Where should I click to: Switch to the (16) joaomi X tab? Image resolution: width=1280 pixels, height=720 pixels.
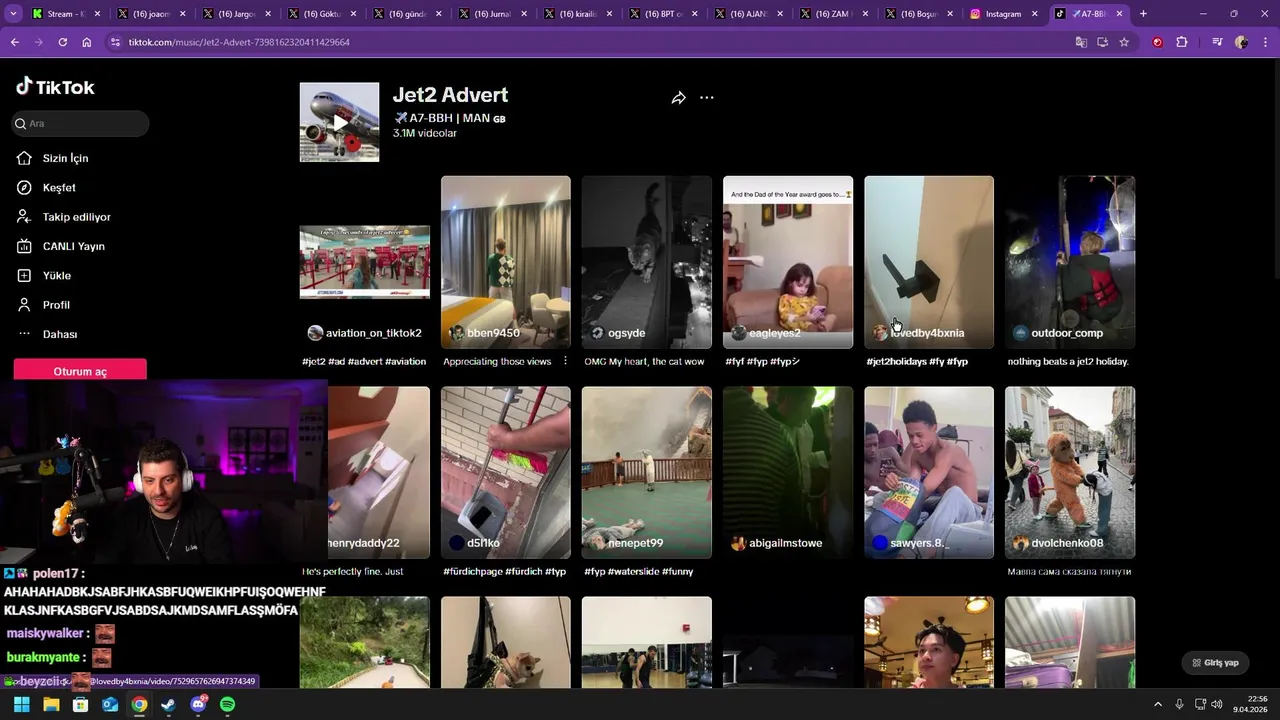(150, 14)
